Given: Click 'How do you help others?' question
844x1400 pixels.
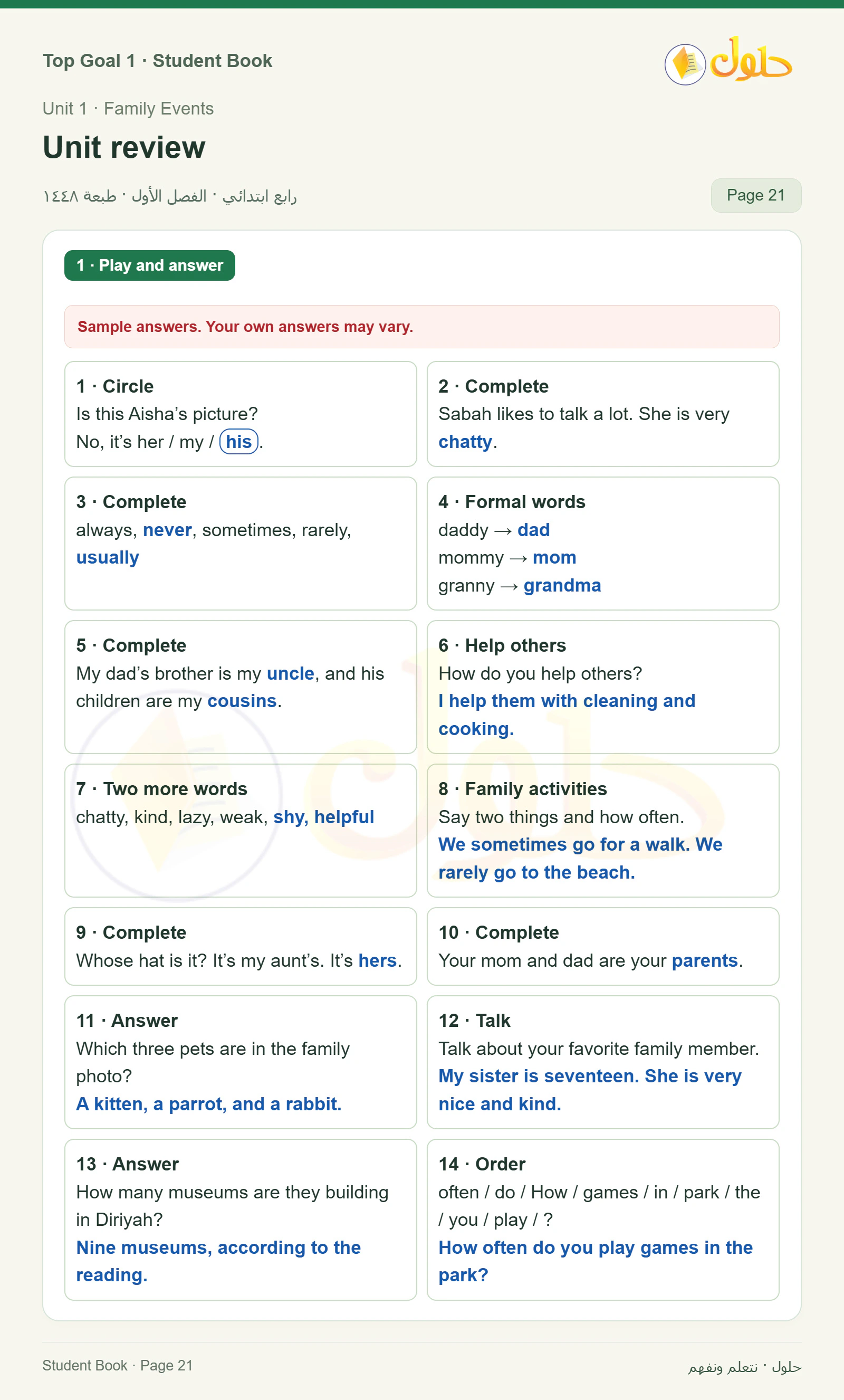Looking at the screenshot, I should tap(540, 674).
